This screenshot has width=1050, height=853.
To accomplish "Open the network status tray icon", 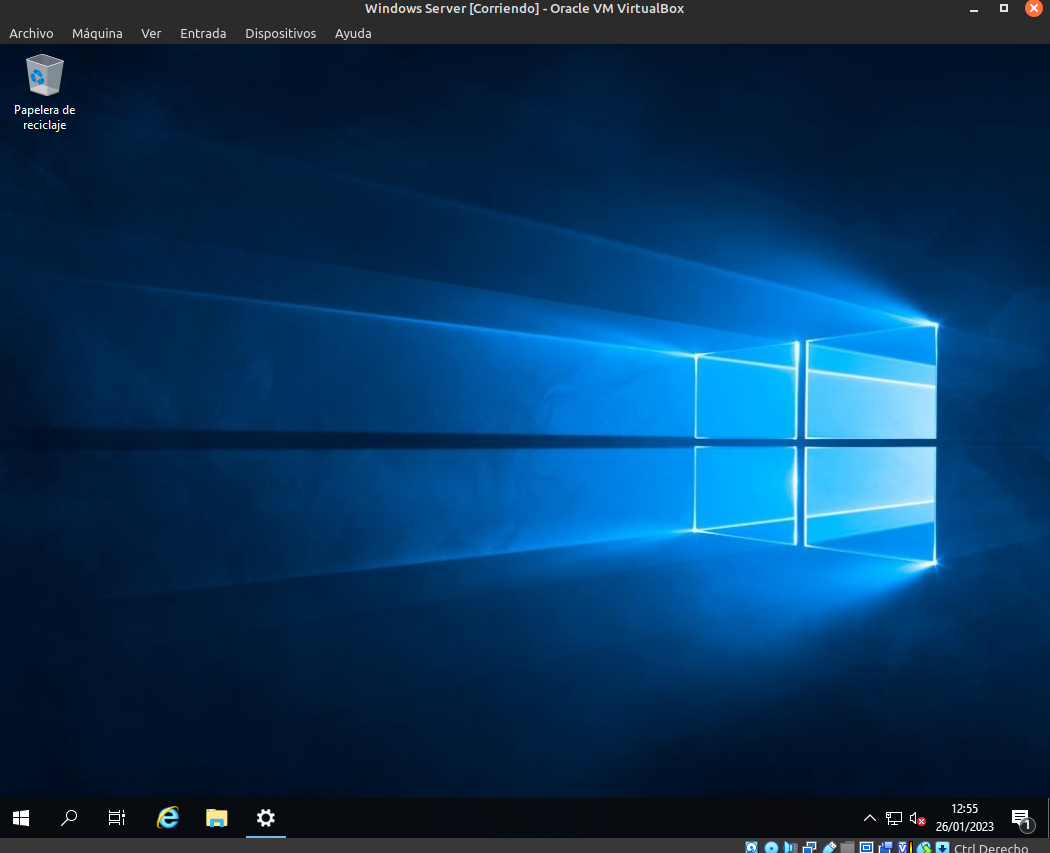I will click(x=894, y=818).
